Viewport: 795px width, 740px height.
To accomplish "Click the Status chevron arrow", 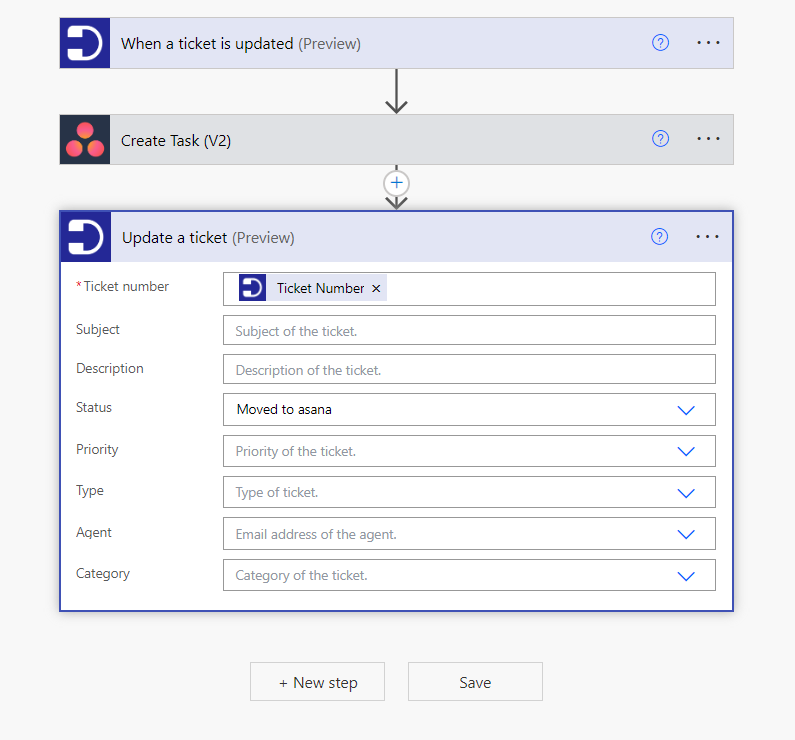I will click(686, 410).
